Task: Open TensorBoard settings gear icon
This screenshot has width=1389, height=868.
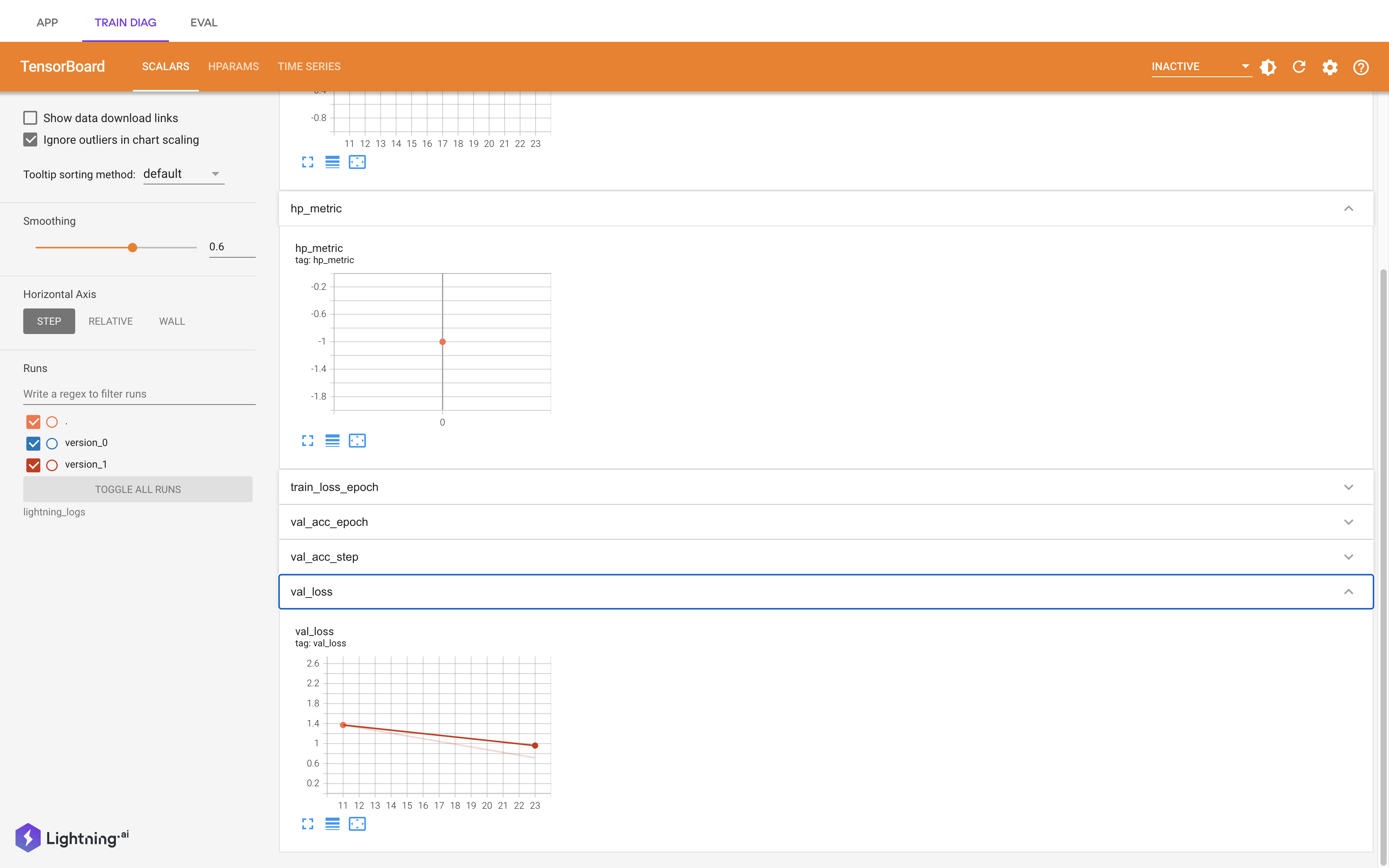Action: click(1330, 67)
